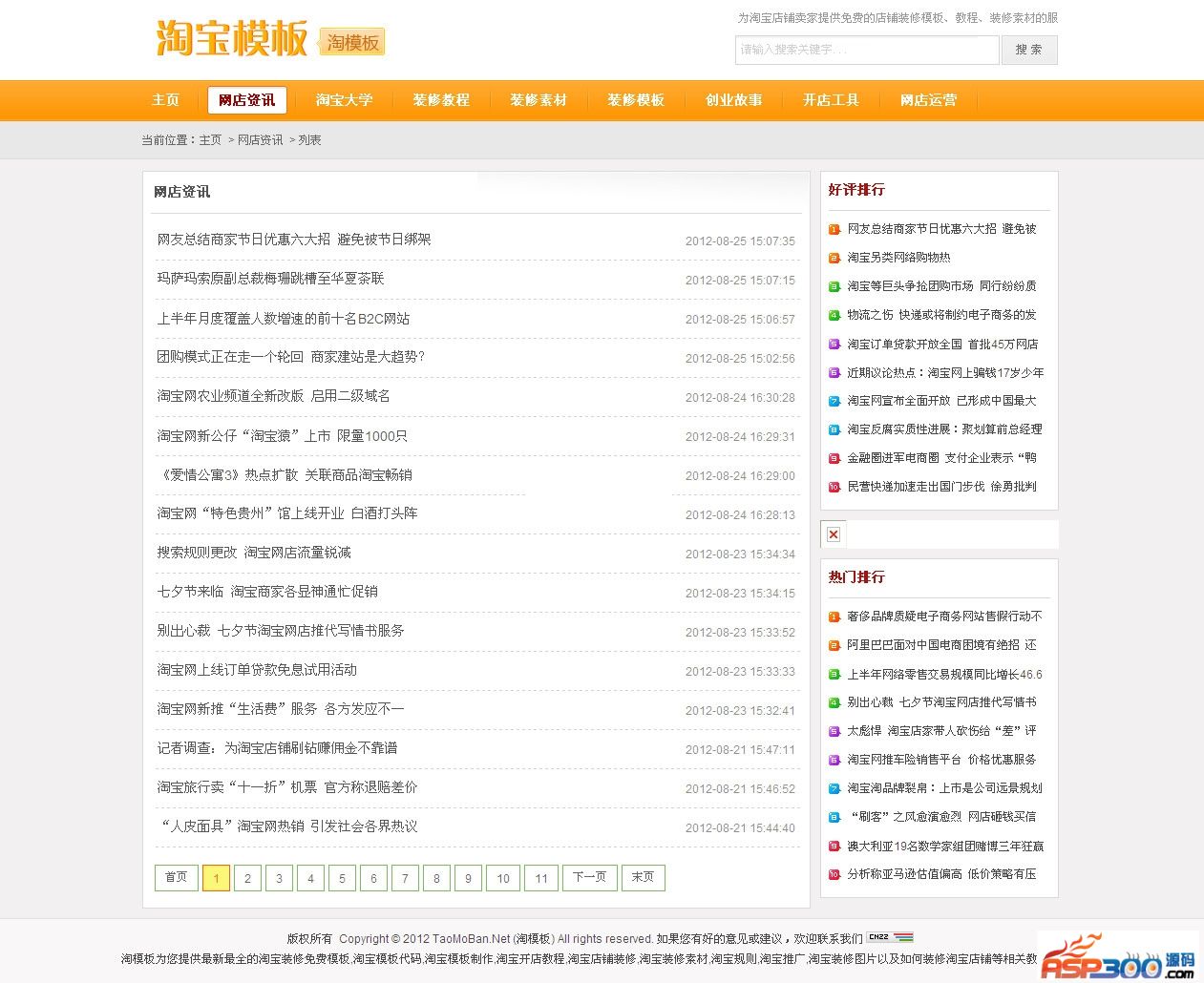Open main list article 别出心裁 七夕节淘宝网店推代写情书服务

[x=281, y=631]
